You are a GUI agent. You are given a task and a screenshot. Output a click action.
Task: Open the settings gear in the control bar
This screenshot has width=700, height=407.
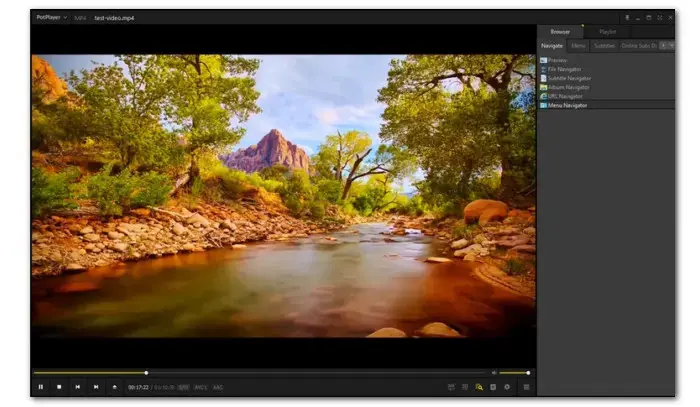coord(507,387)
